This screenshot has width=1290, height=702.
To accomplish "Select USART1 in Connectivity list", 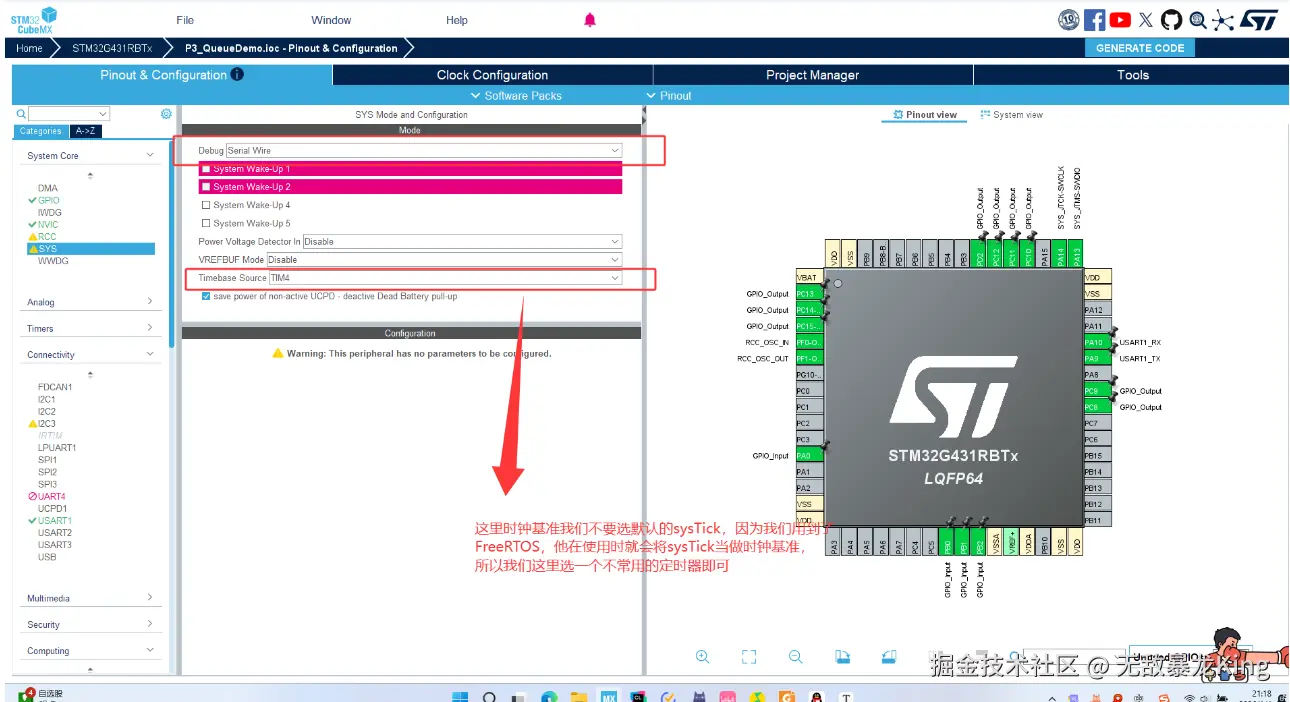I will [x=55, y=520].
